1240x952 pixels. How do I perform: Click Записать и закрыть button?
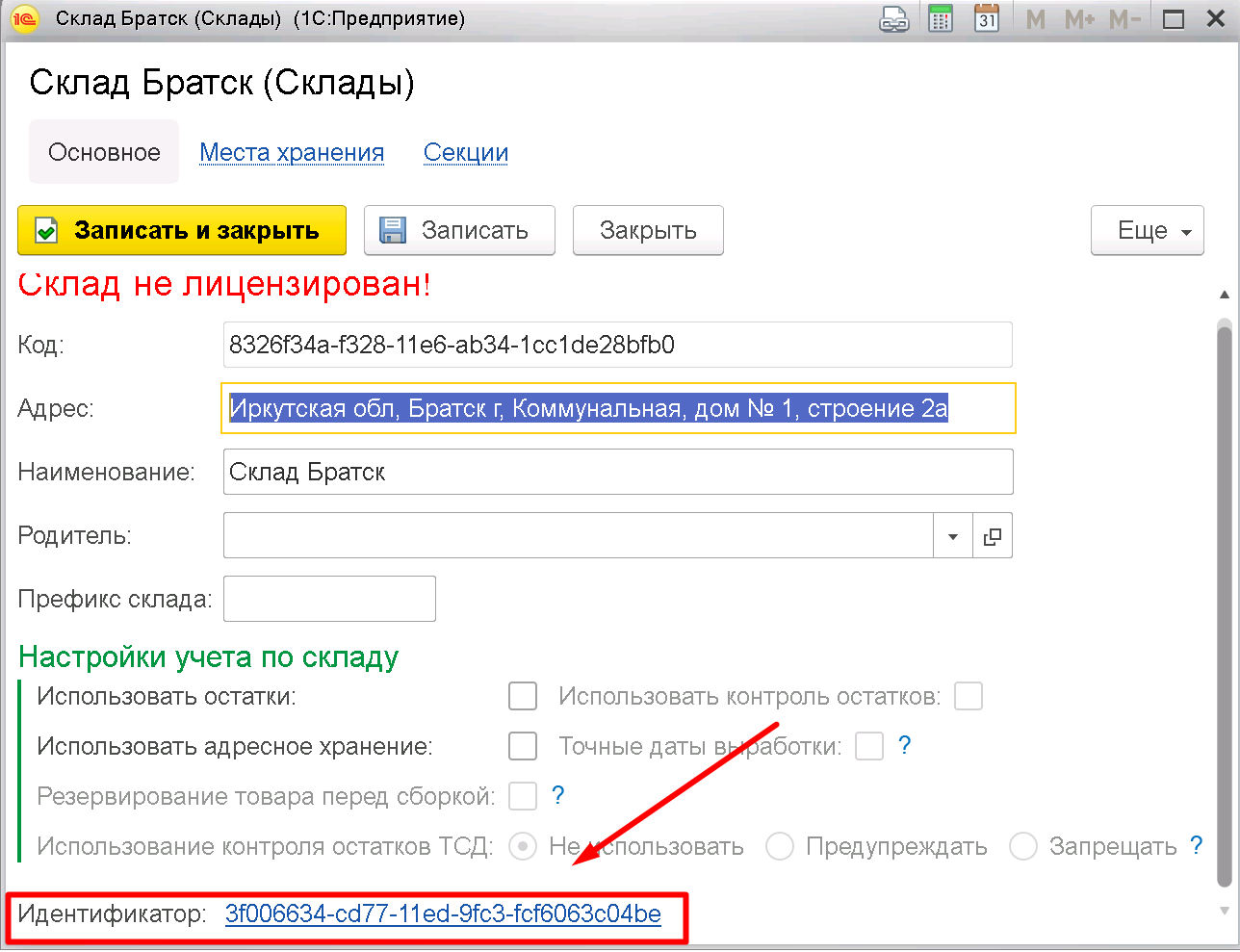[182, 231]
